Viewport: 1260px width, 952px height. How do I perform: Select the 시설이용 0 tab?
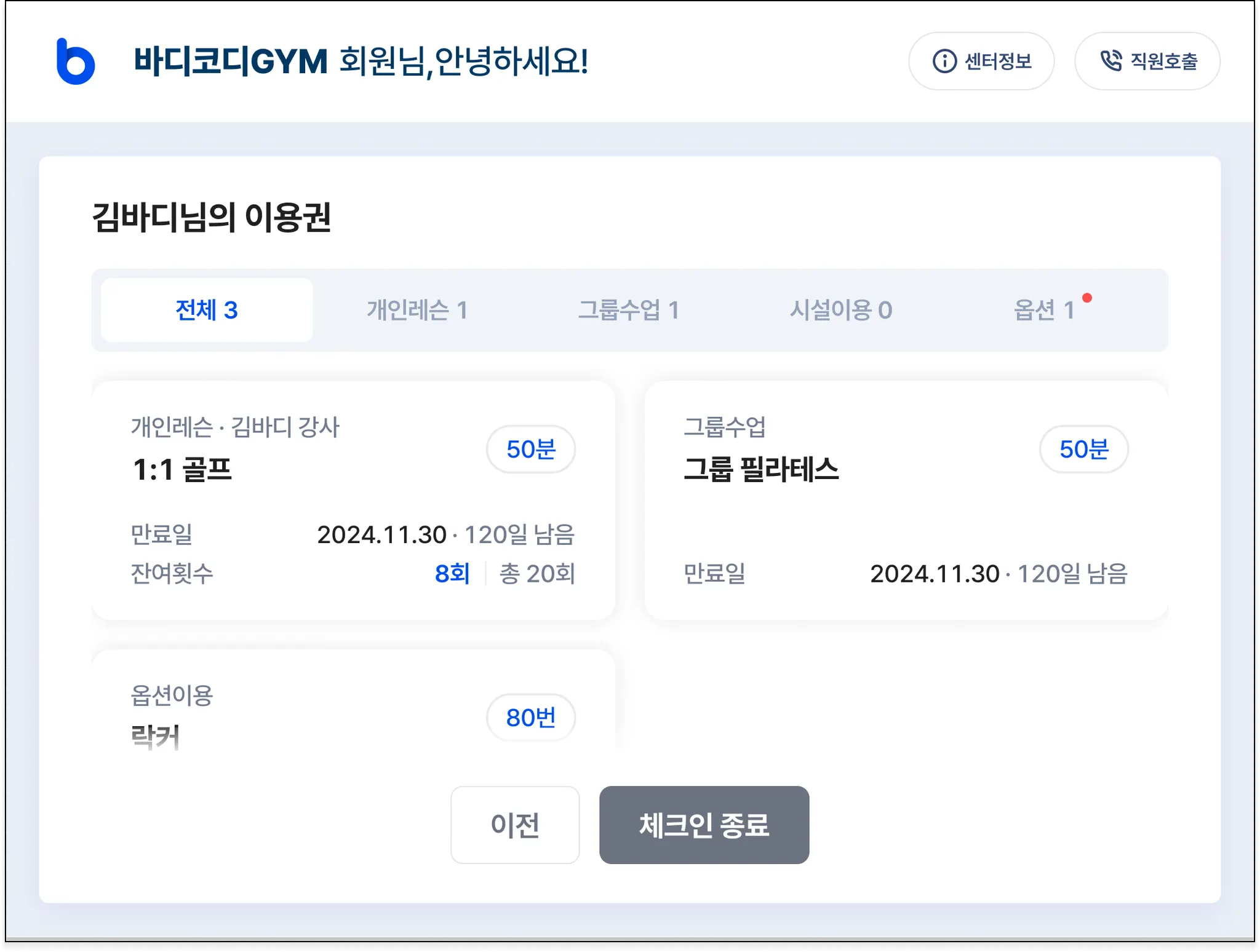840,310
